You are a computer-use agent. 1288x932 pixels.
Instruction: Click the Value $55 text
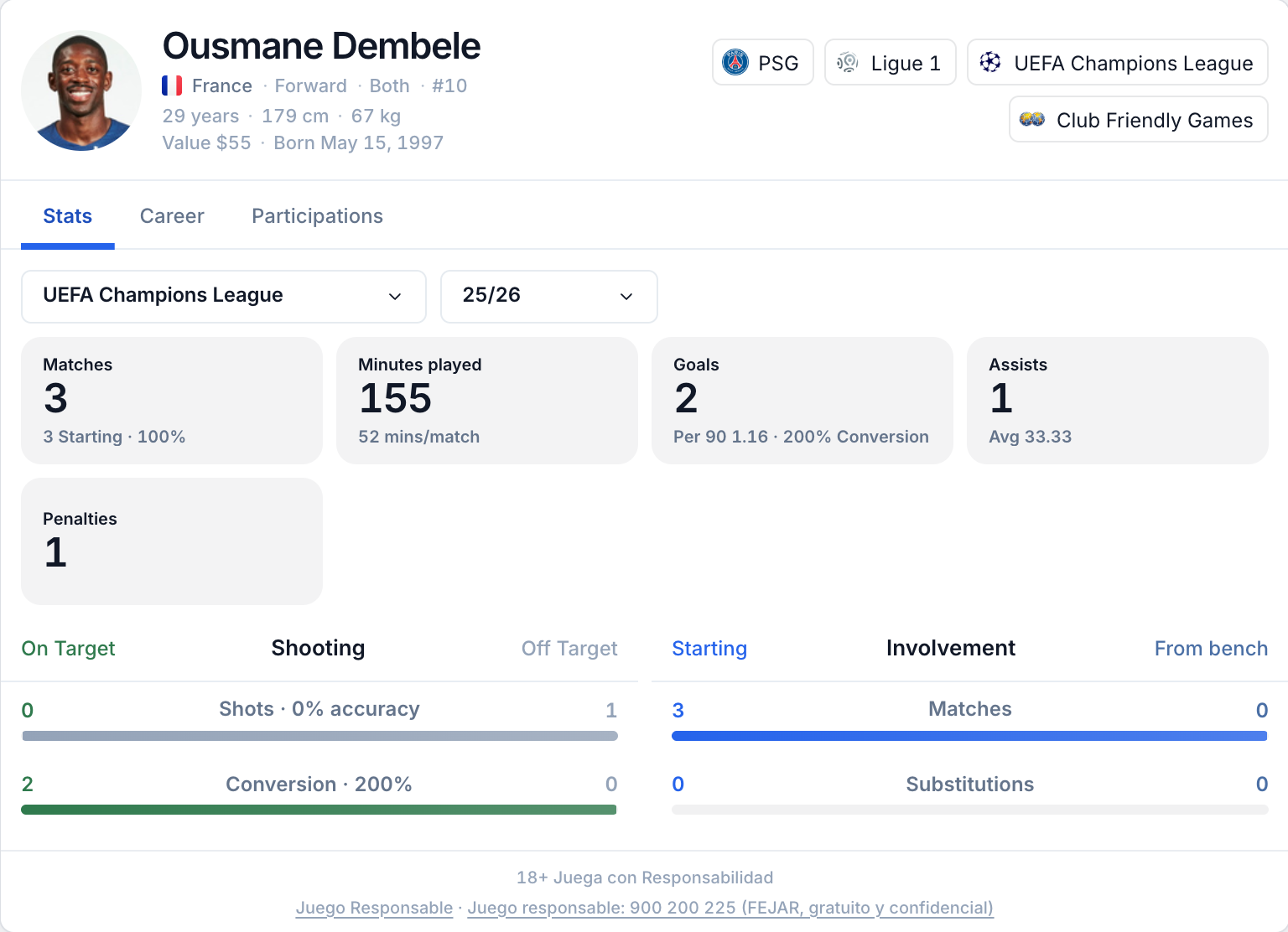point(206,142)
